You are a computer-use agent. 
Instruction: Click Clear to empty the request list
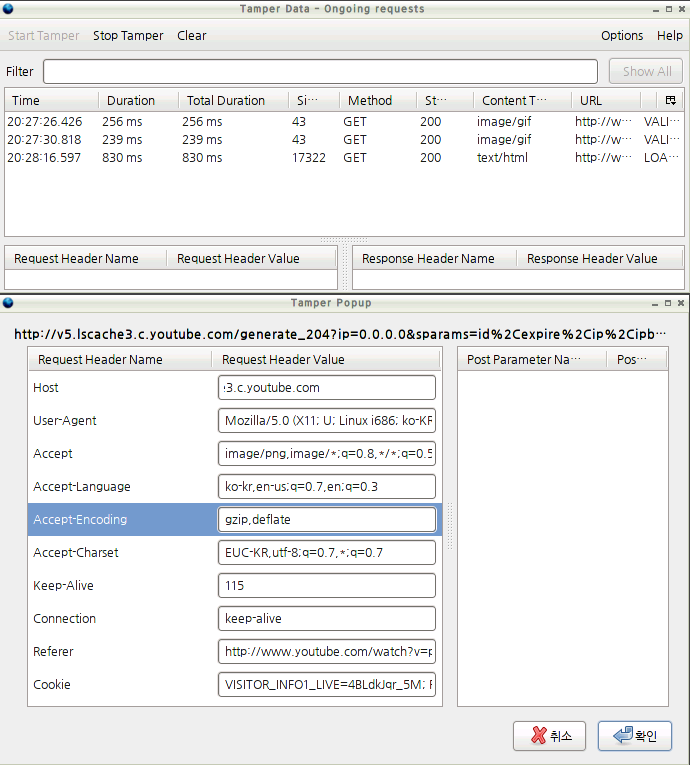click(x=191, y=36)
